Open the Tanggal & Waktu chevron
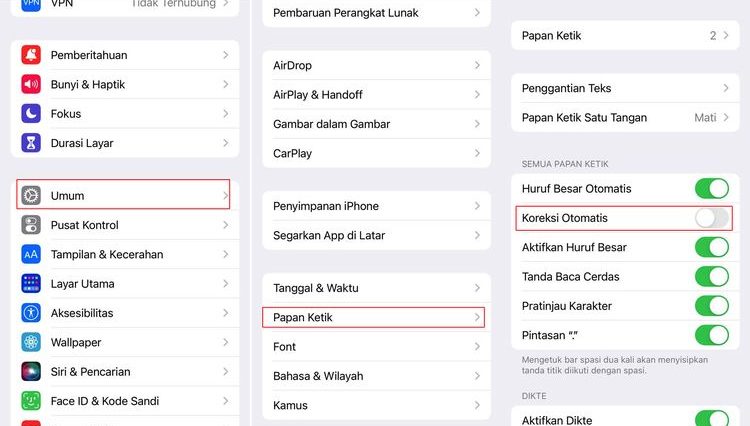 click(x=477, y=288)
